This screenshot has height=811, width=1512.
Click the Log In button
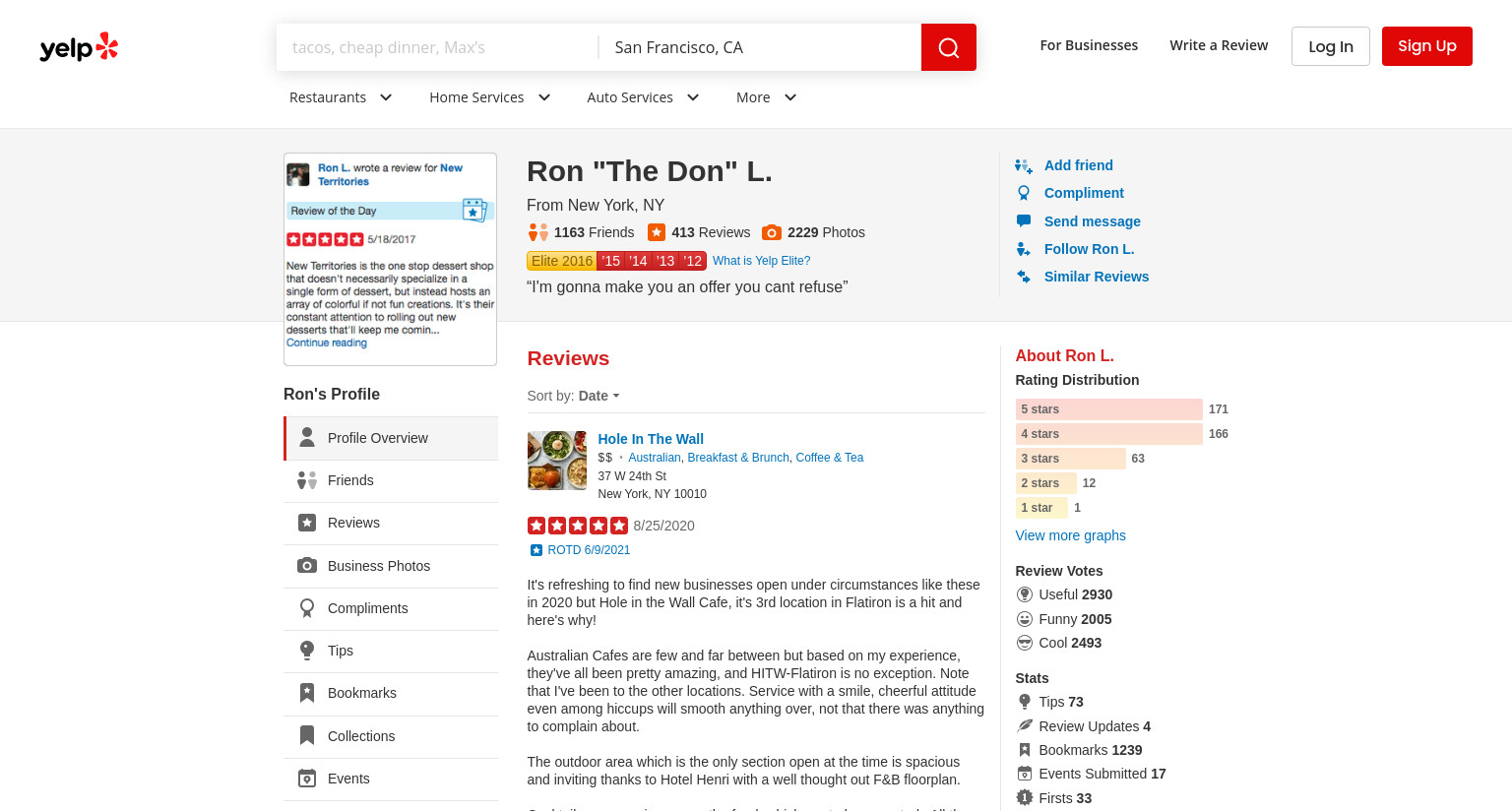click(x=1331, y=46)
